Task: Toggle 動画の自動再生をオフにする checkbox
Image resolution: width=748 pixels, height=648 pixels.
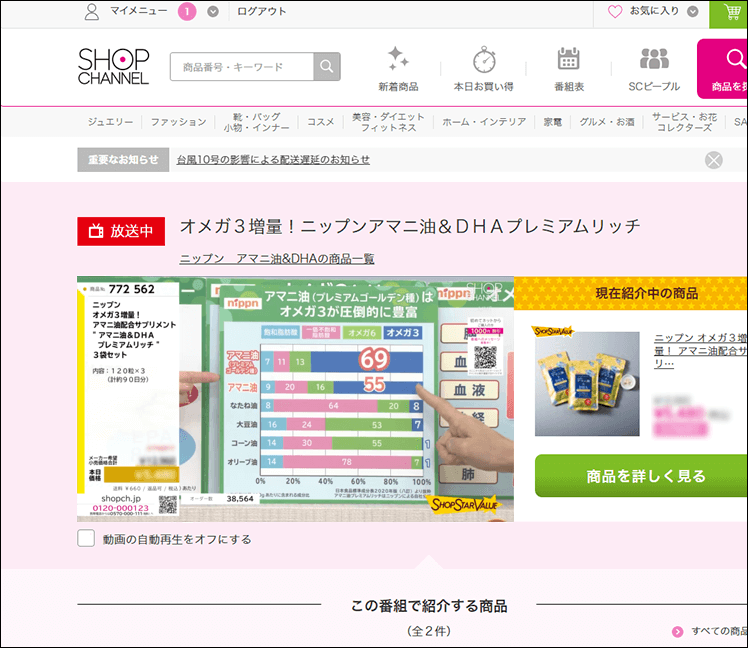Action: [86, 538]
